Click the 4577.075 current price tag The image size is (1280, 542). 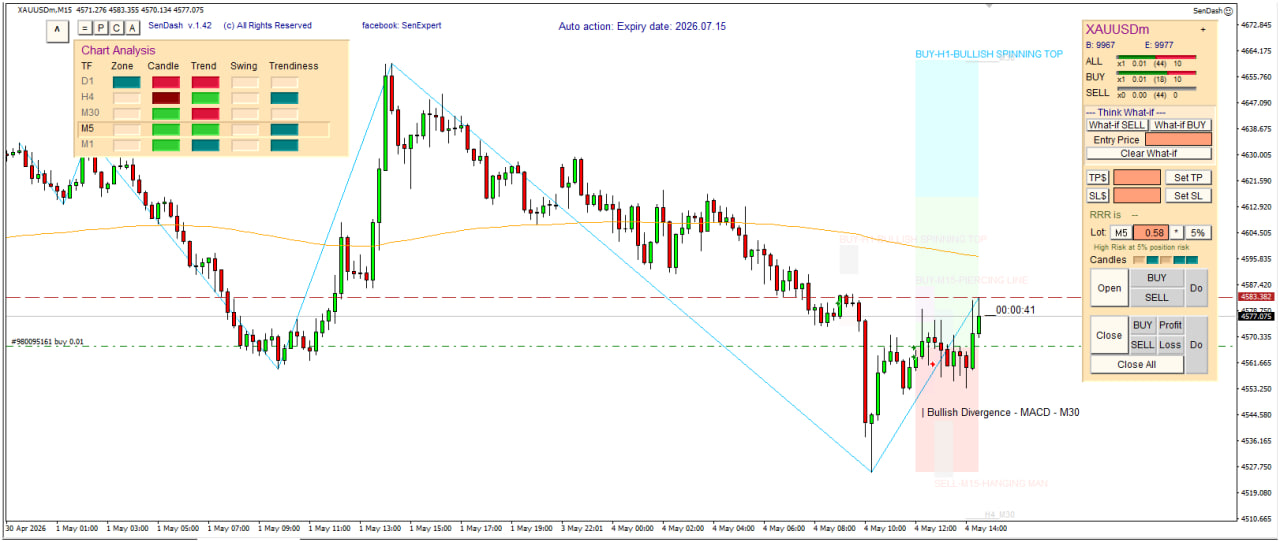(x=1254, y=317)
